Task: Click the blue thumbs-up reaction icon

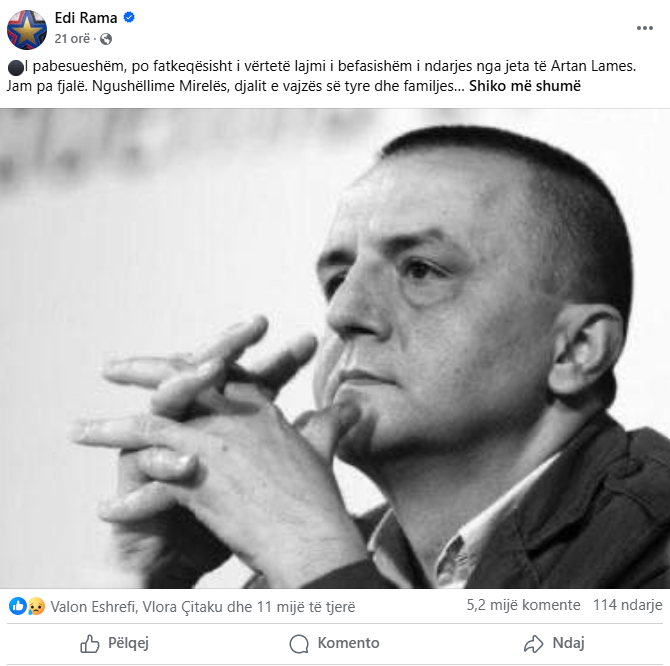Action: [x=18, y=606]
